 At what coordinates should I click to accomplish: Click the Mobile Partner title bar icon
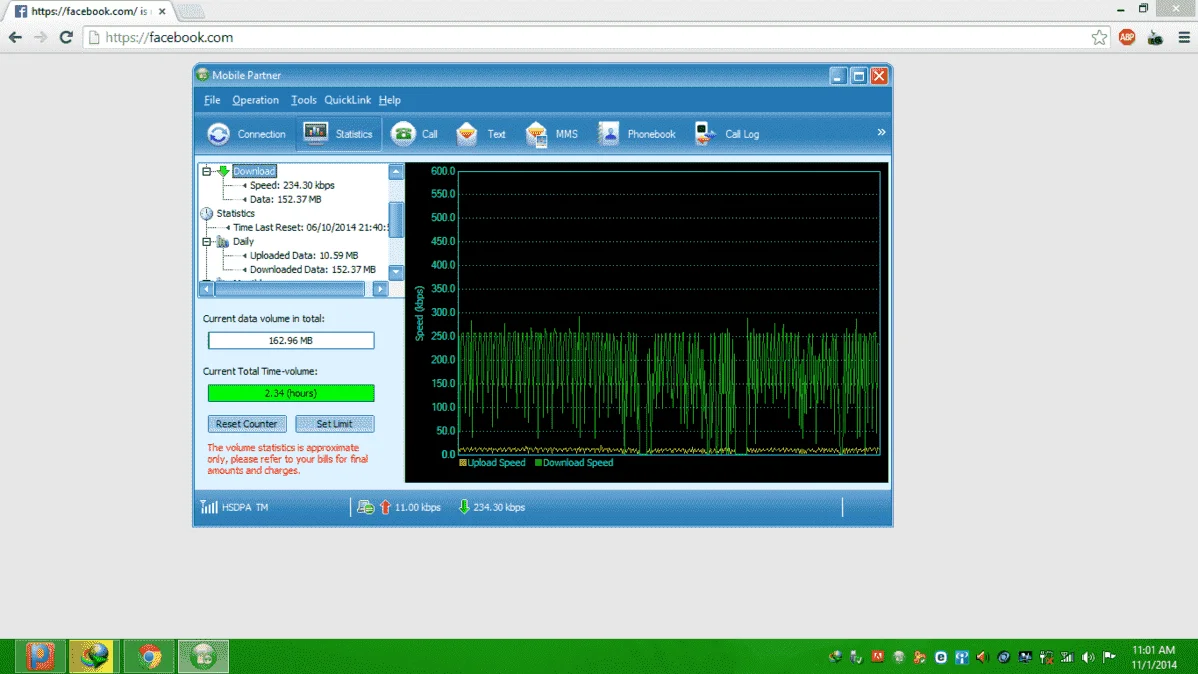pyautogui.click(x=202, y=75)
